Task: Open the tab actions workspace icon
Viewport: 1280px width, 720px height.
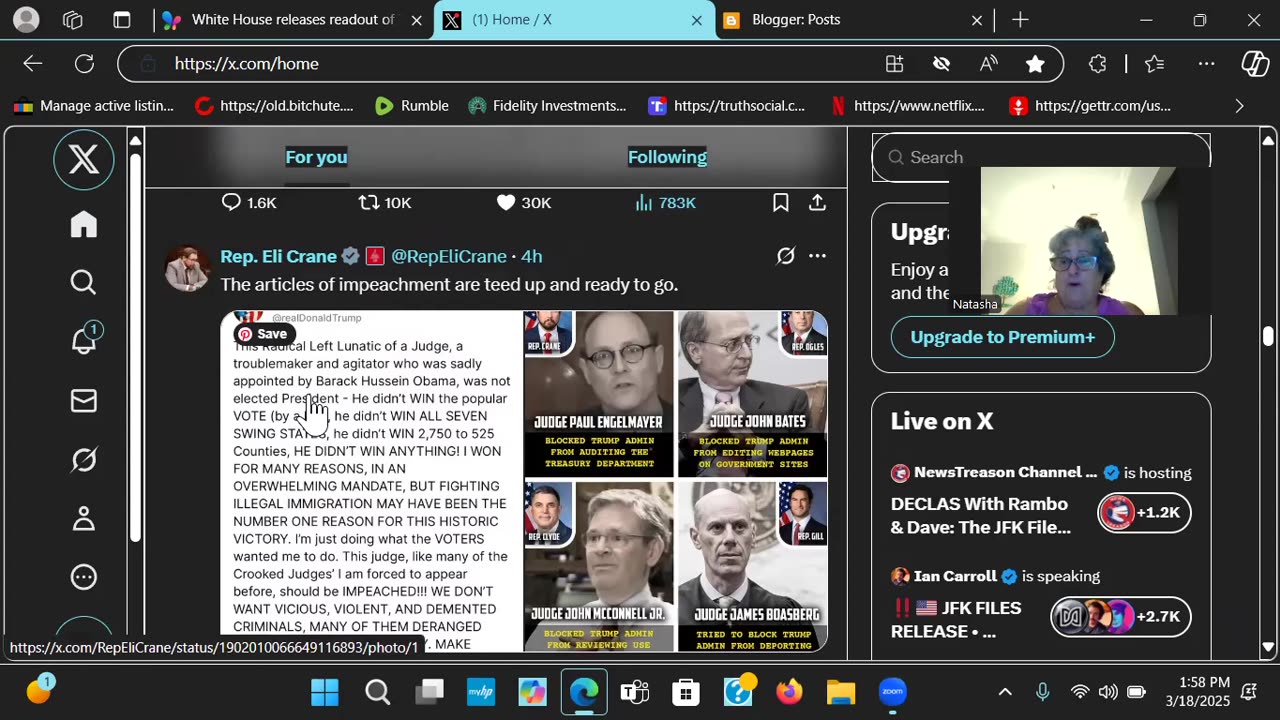Action: [72, 20]
